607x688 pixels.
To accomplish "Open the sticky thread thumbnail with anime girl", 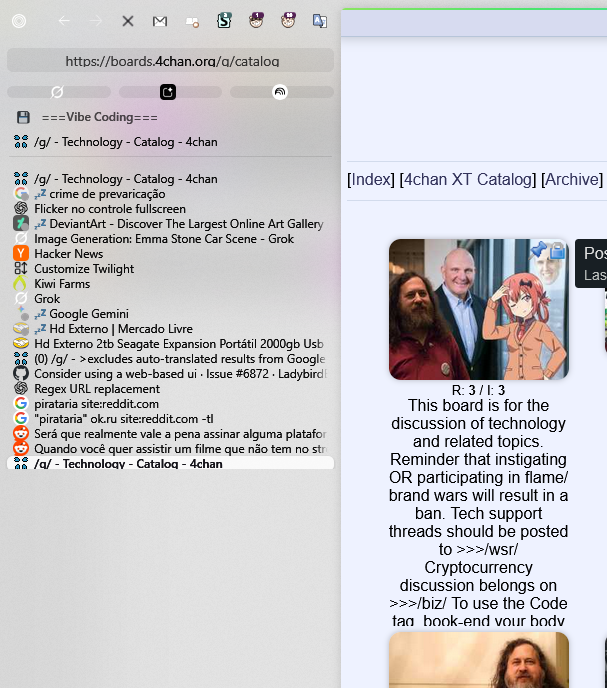I will tap(479, 309).
